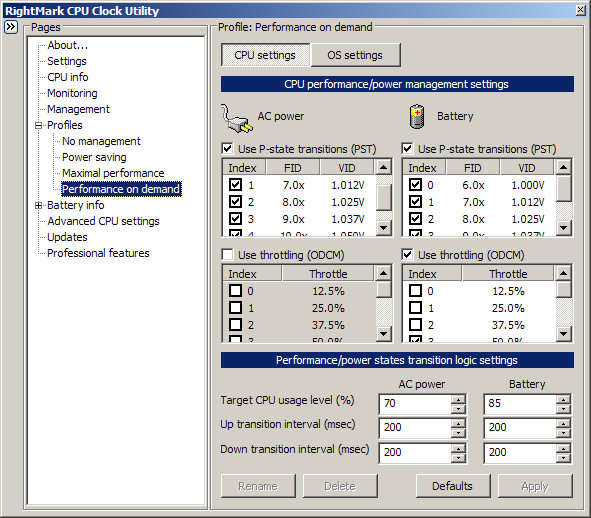Click the double-arrow collapse pages icon
The height and width of the screenshot is (518, 591).
pyautogui.click(x=11, y=27)
